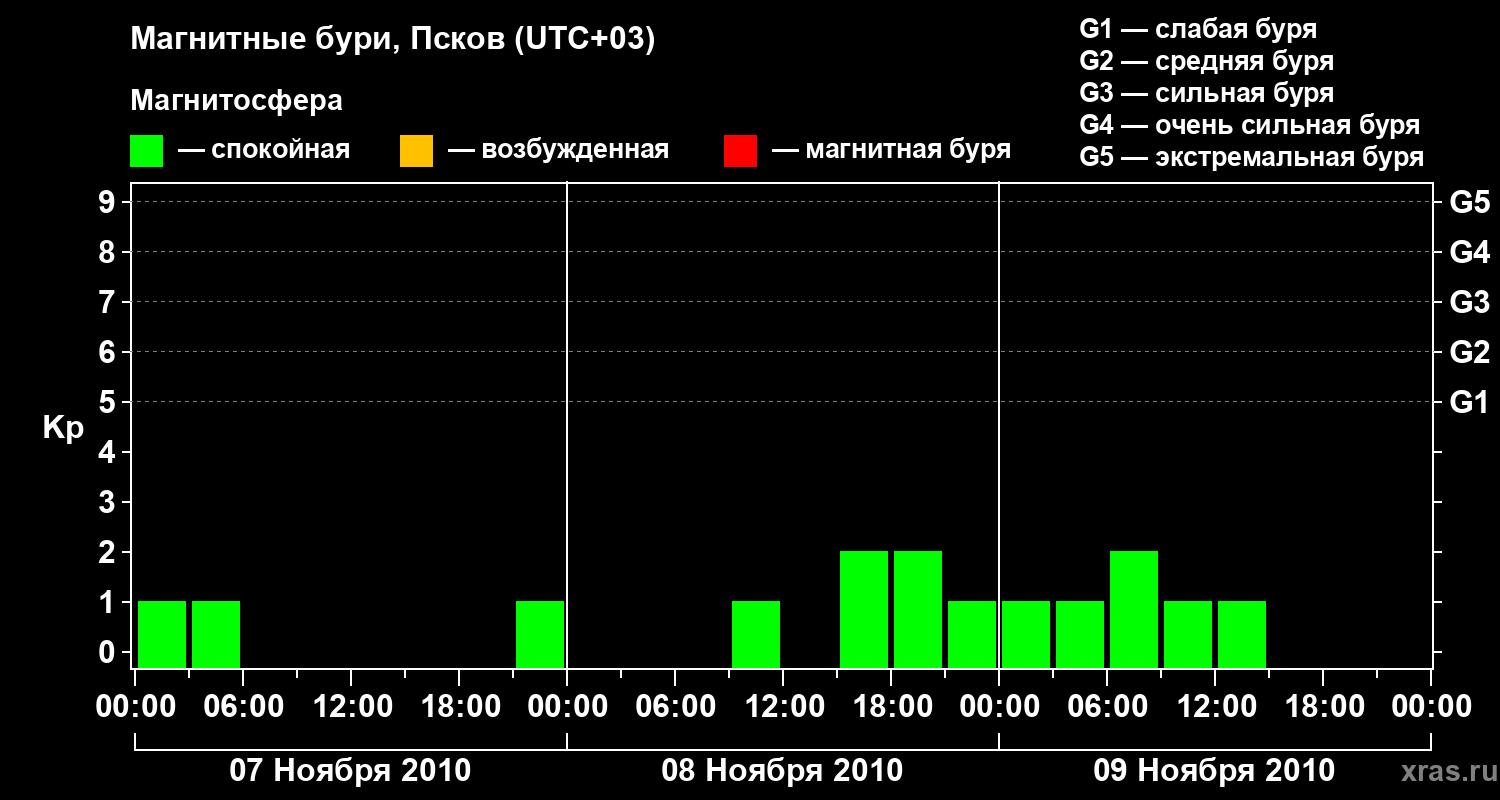
Task: Click the 06:00 time label under 09 November
Action: 1107,706
